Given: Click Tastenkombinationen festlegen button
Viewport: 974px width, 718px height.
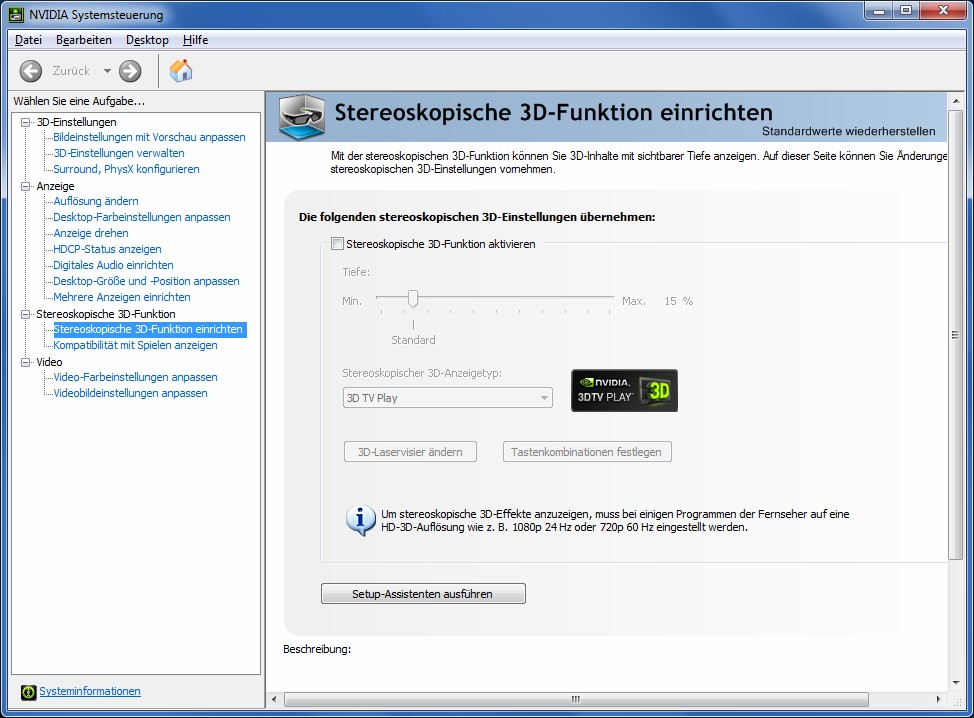Looking at the screenshot, I should pos(586,452).
